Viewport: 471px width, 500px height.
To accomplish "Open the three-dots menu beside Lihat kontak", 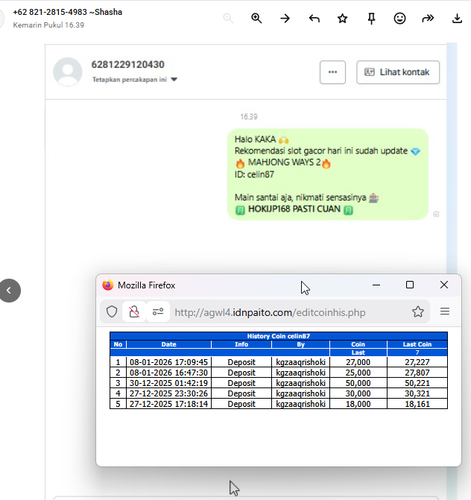I will 333,72.
